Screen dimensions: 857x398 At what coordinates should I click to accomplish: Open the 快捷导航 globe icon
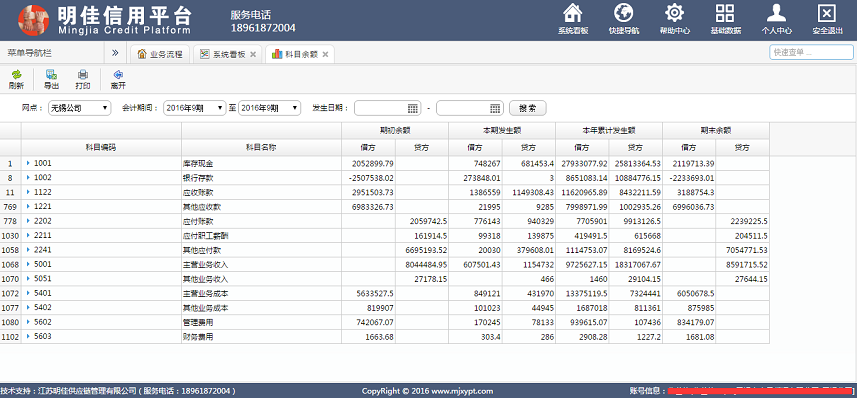pos(624,19)
